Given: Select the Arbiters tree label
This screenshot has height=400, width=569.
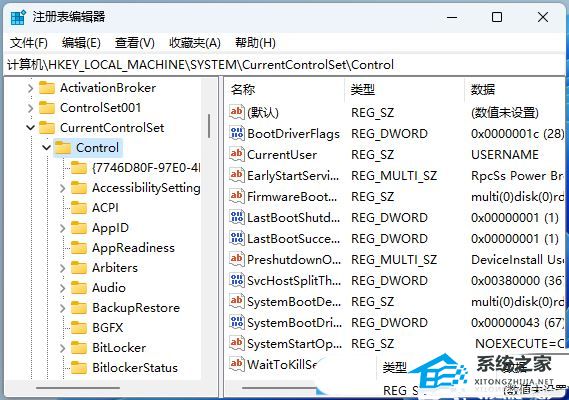Looking at the screenshot, I should click(x=115, y=268).
